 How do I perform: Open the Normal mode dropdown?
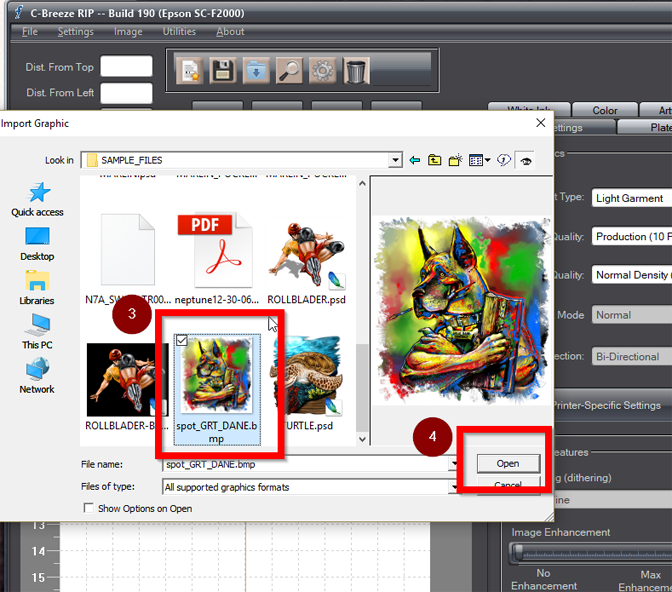click(632, 315)
